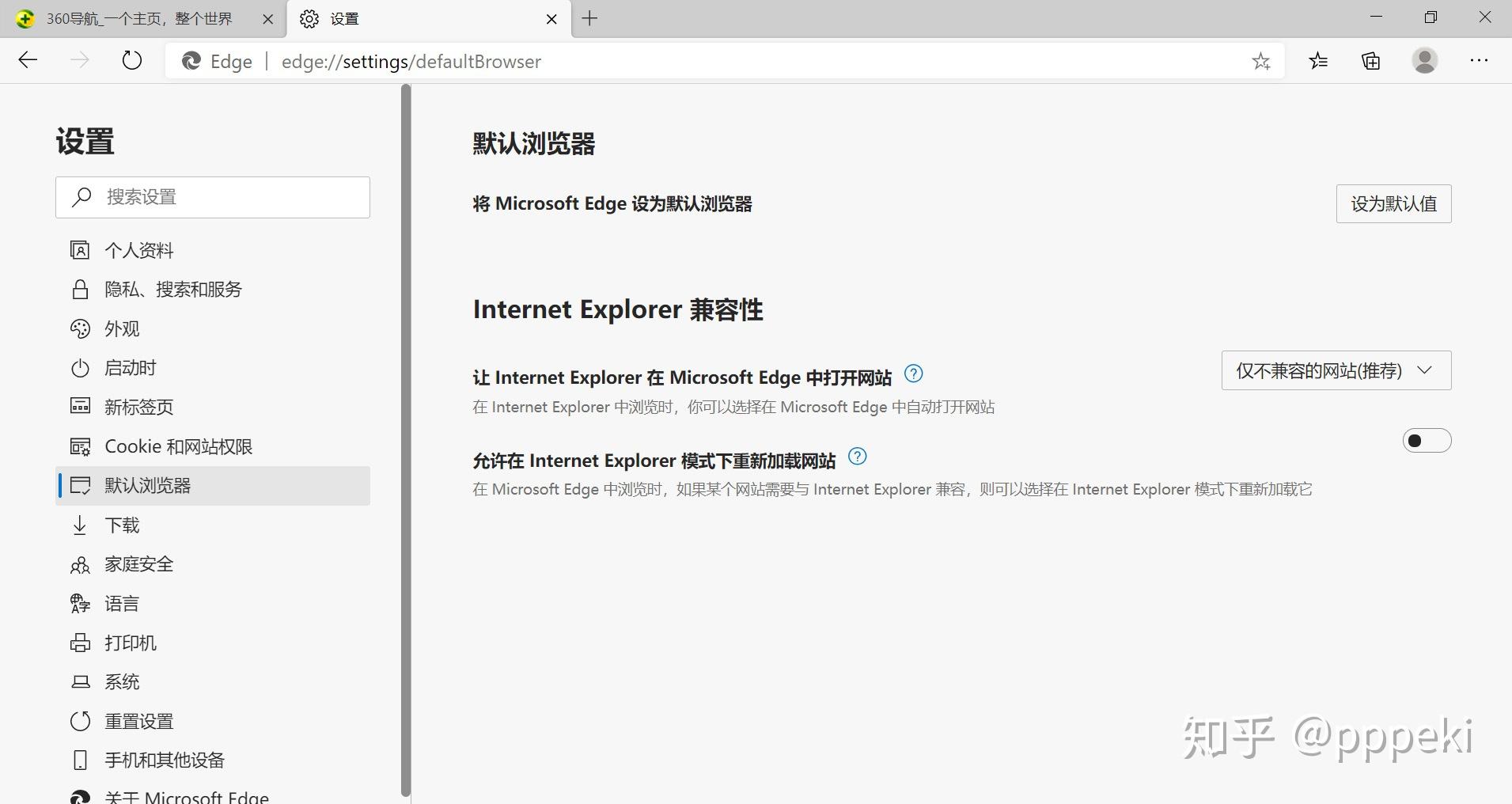1512x804 pixels.
Task: Enable 允许在 Internet Explorer 模式下重新加载网站 toggle
Action: 1427,440
